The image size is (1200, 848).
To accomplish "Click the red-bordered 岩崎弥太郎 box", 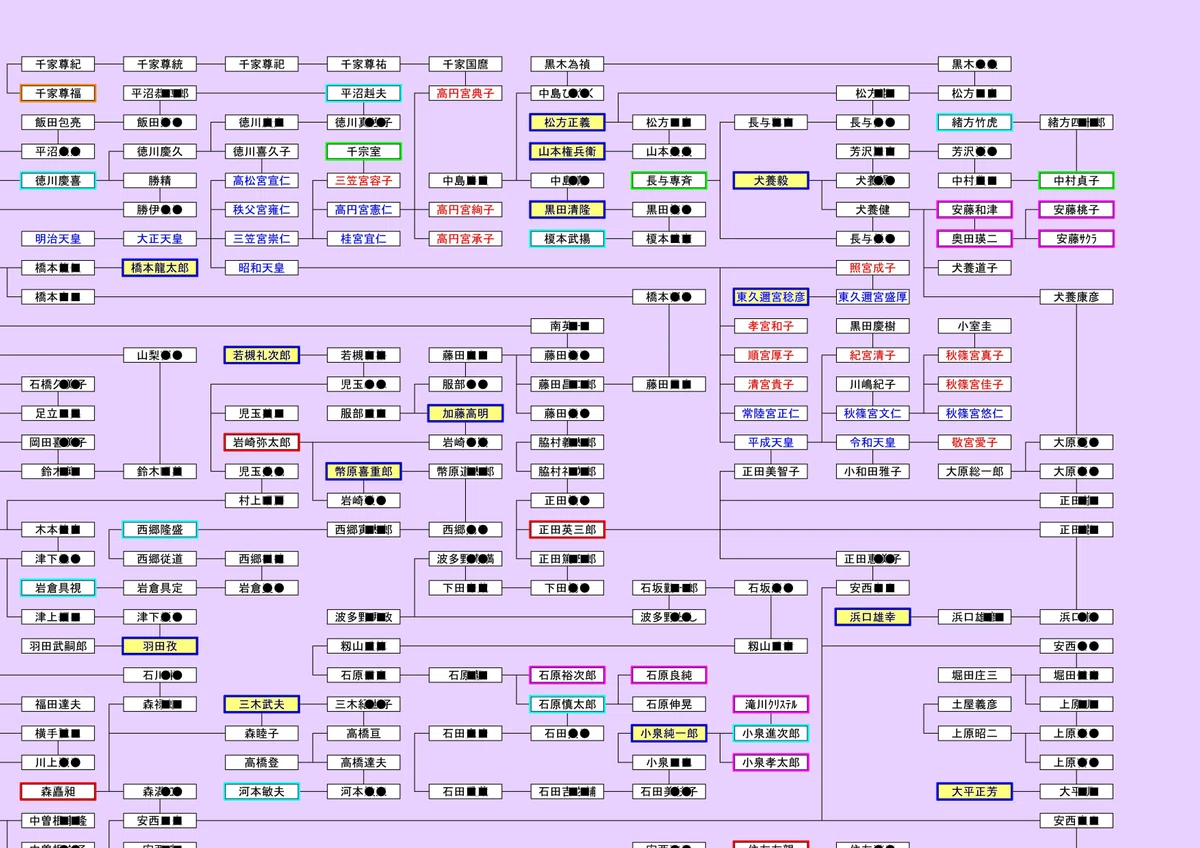I will 262,442.
